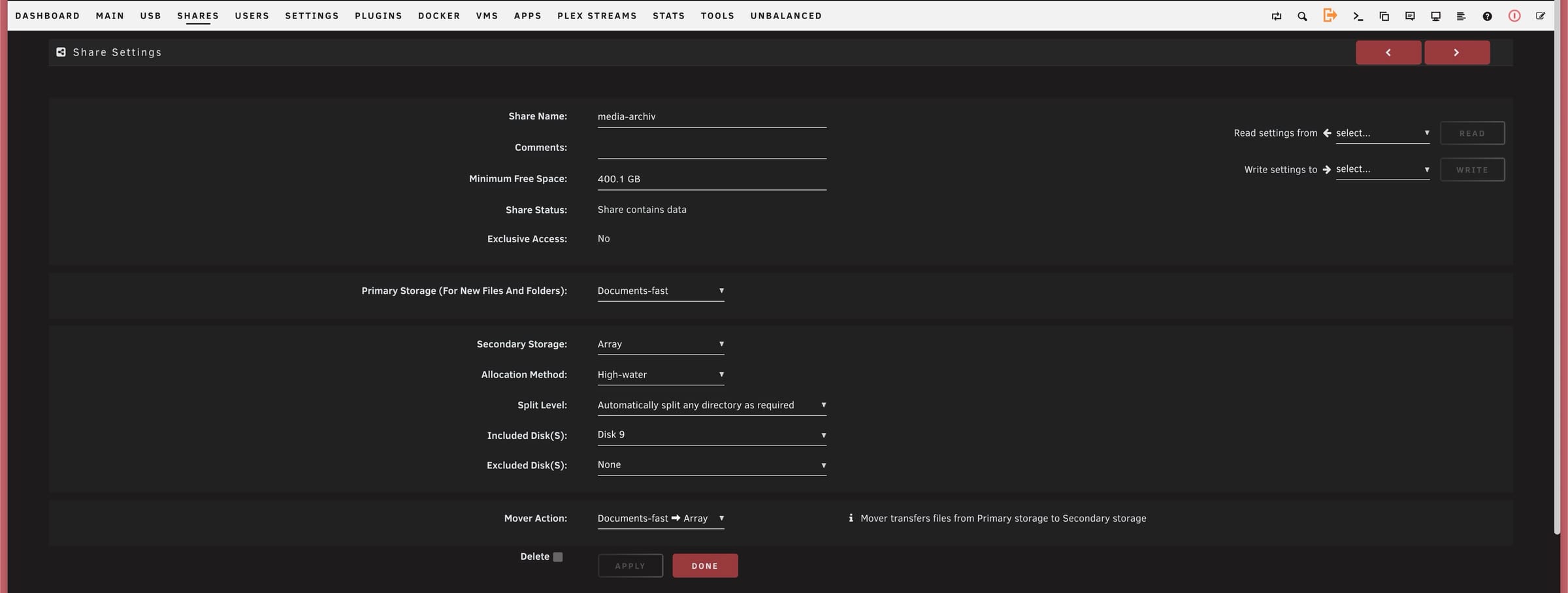Switch to the Plex Streams tab
This screenshot has width=1568, height=593.
point(596,16)
